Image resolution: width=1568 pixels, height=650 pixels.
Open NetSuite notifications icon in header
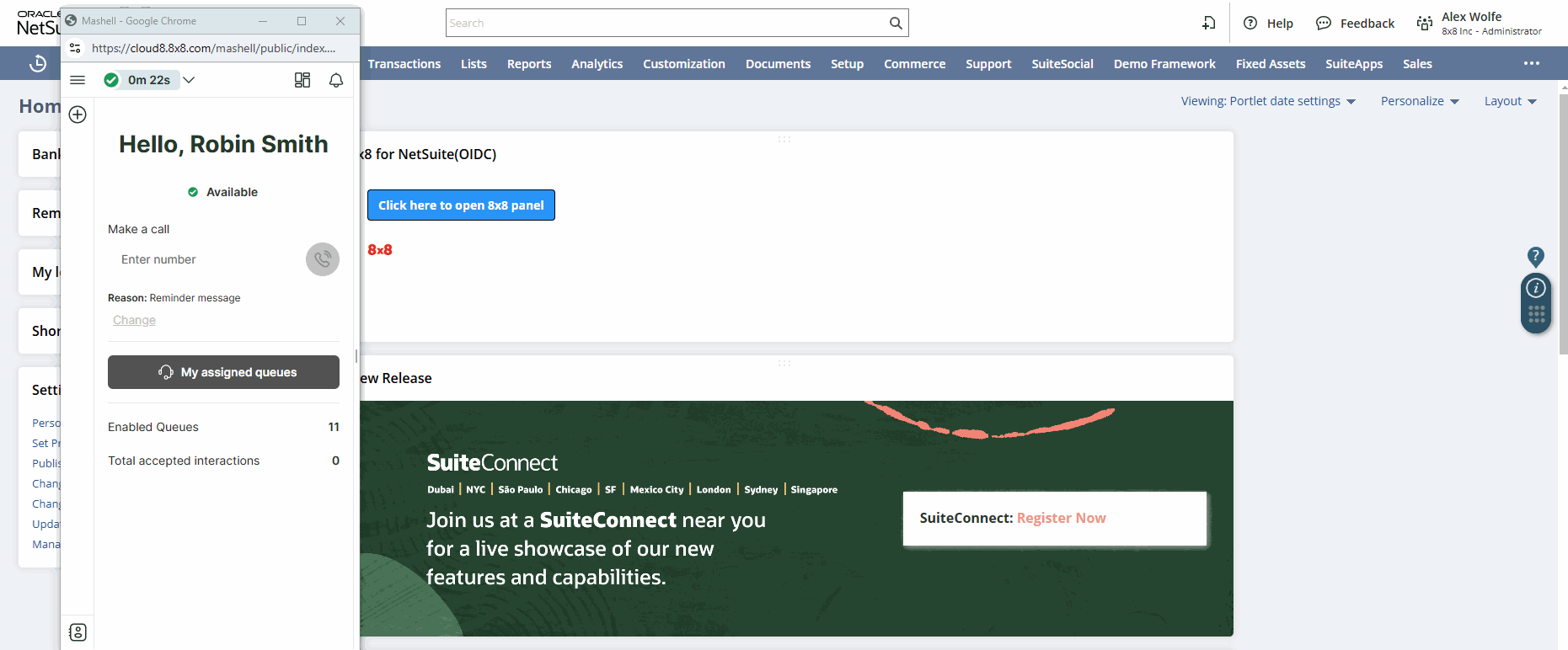(1209, 23)
